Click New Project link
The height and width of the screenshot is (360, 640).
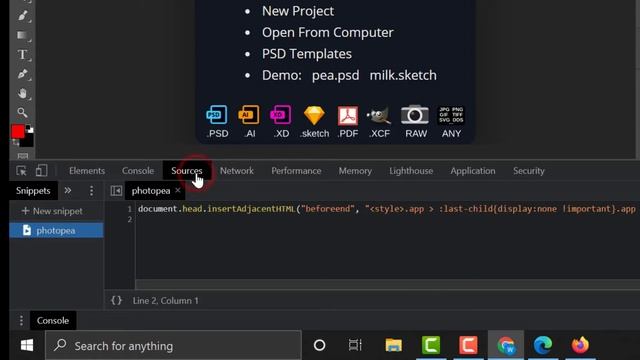[298, 11]
